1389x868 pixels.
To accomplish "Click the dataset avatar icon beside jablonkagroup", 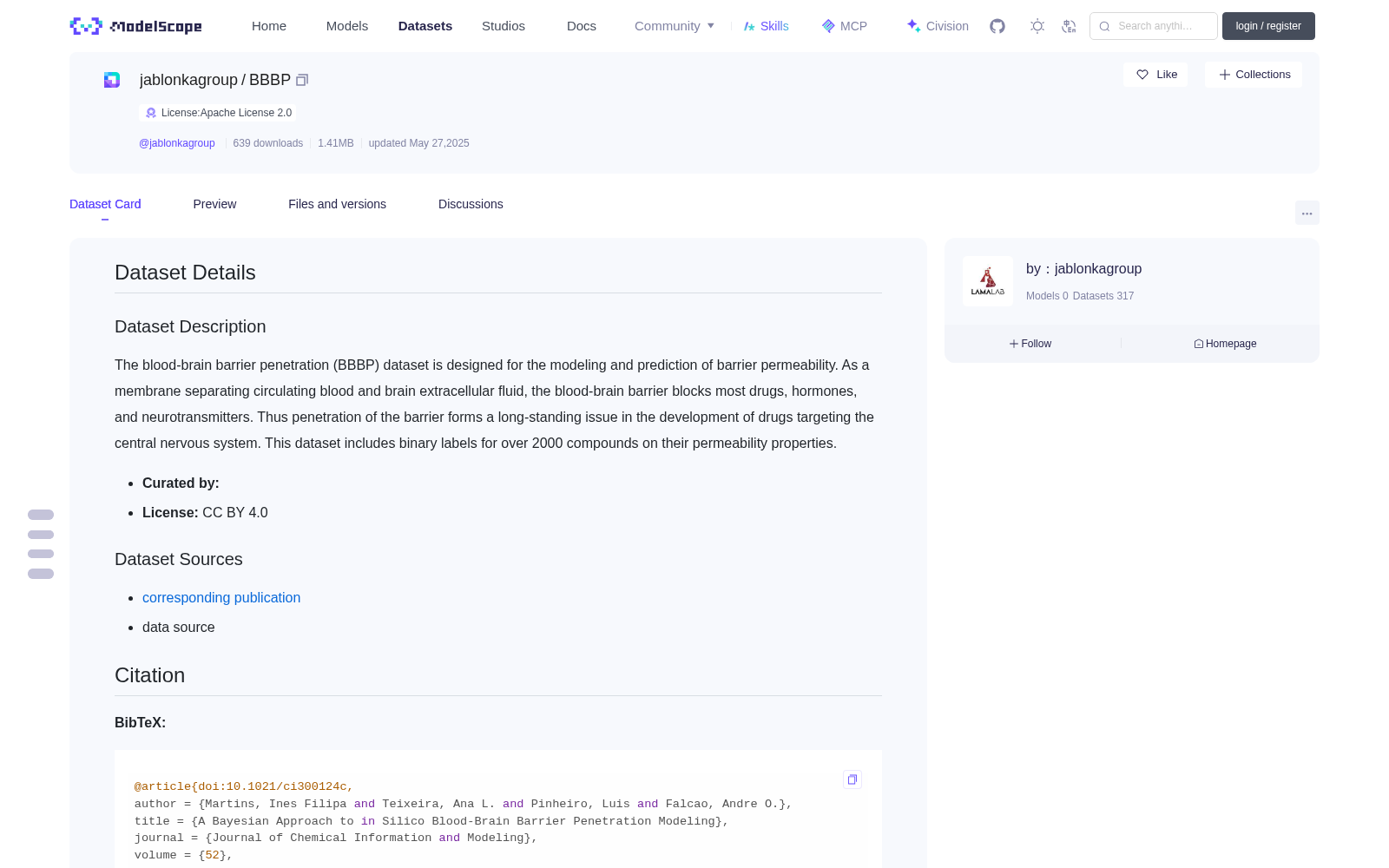I will [x=112, y=80].
